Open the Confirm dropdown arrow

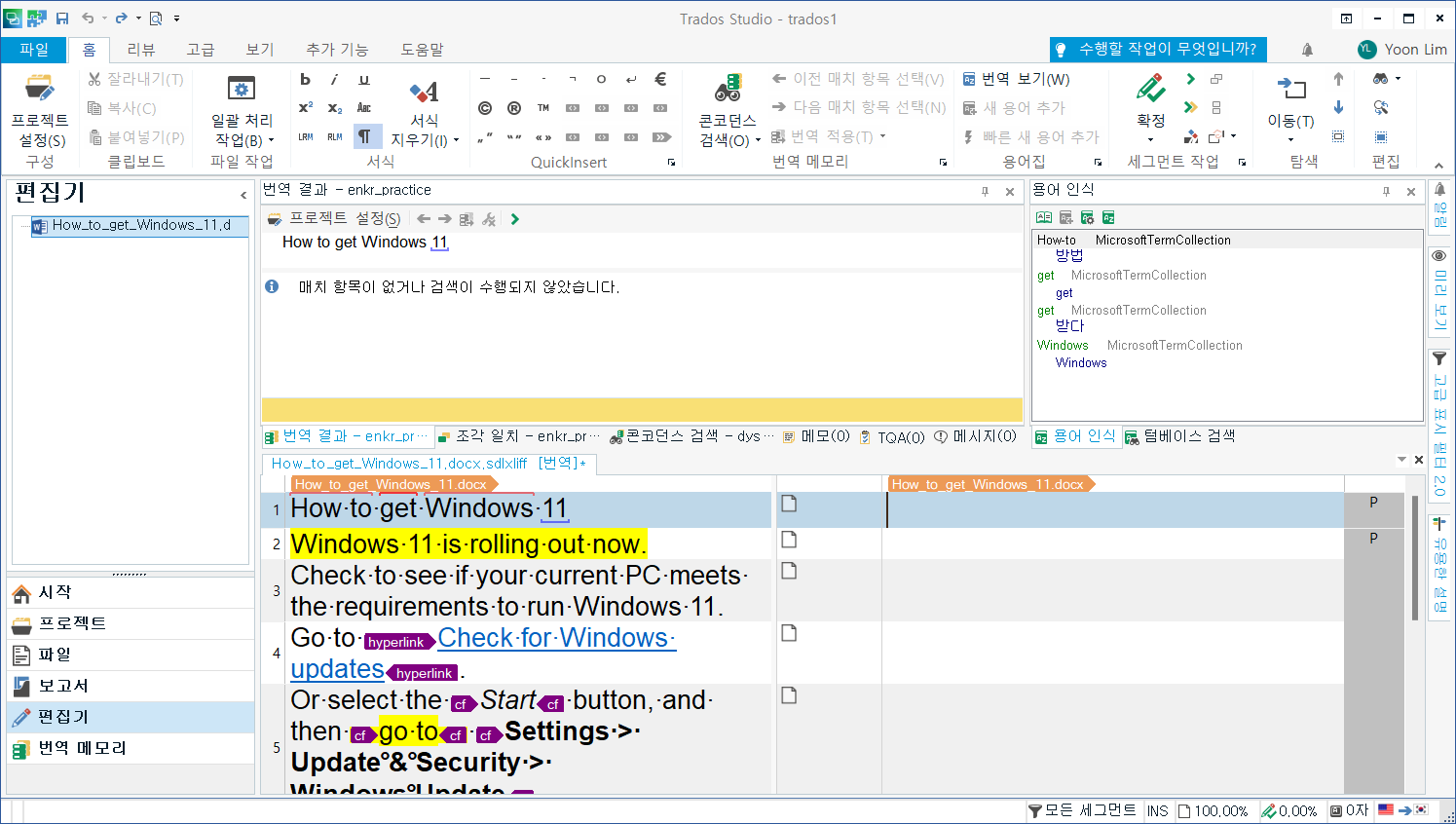pyautogui.click(x=1151, y=140)
